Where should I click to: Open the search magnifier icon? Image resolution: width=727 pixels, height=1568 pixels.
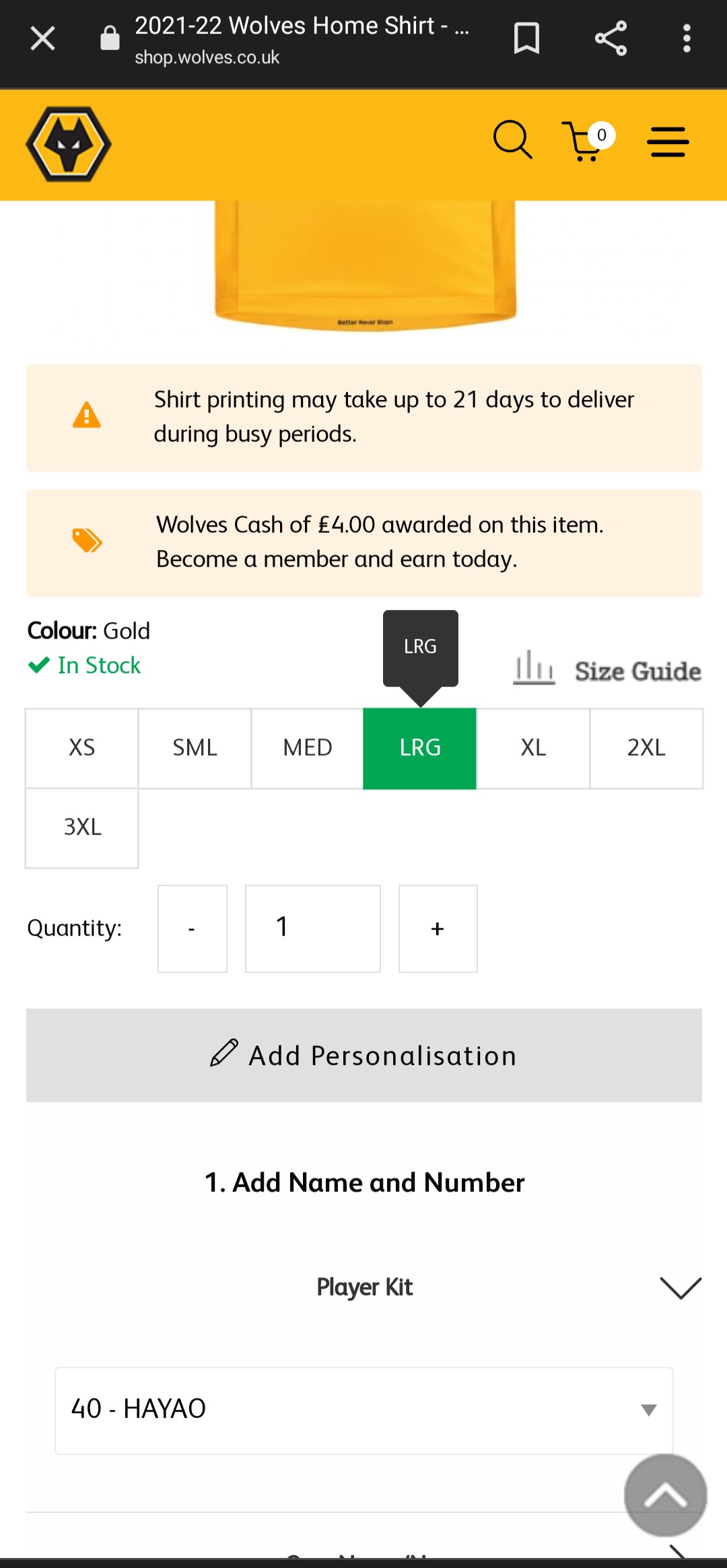tap(513, 140)
